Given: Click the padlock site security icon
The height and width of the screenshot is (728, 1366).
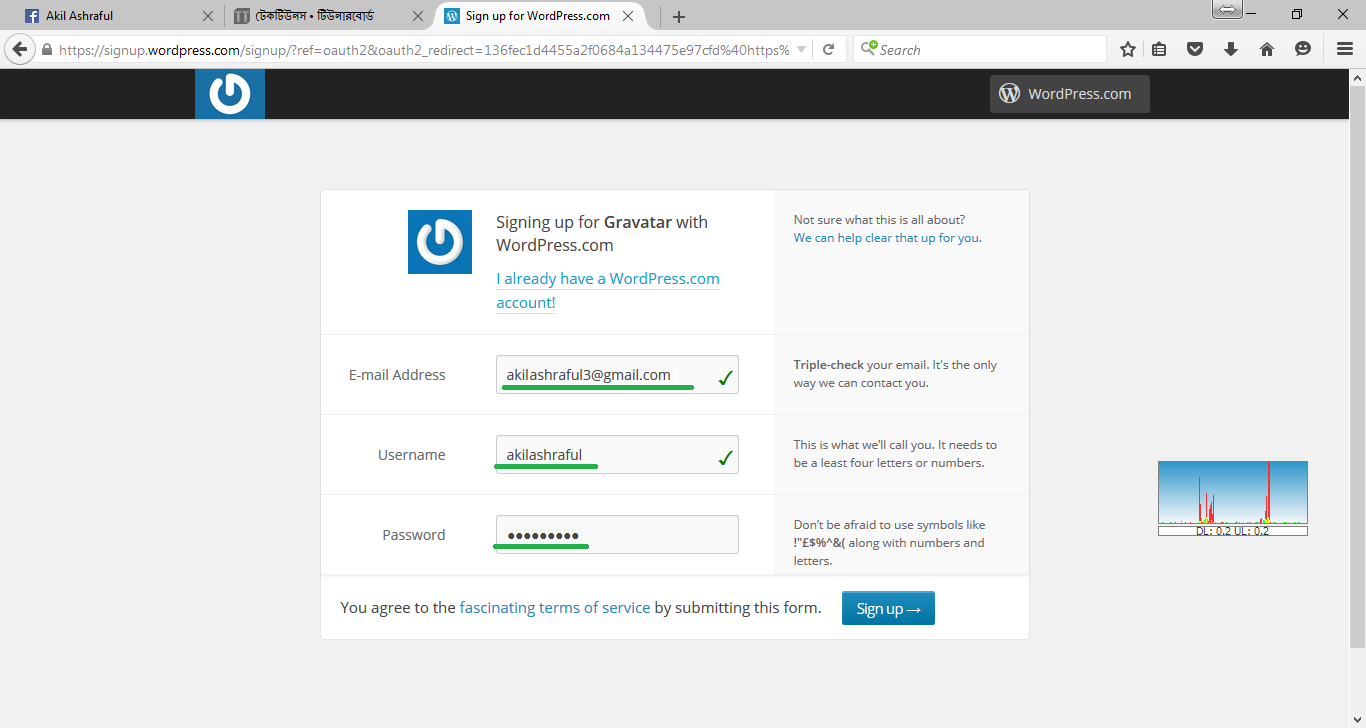Looking at the screenshot, I should (x=46, y=49).
